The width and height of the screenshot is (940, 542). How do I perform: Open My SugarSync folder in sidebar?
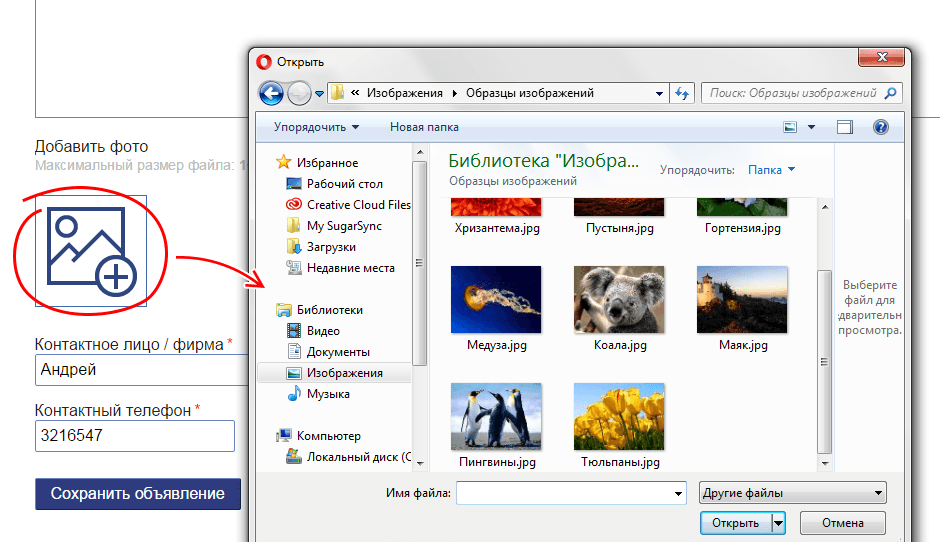(344, 226)
